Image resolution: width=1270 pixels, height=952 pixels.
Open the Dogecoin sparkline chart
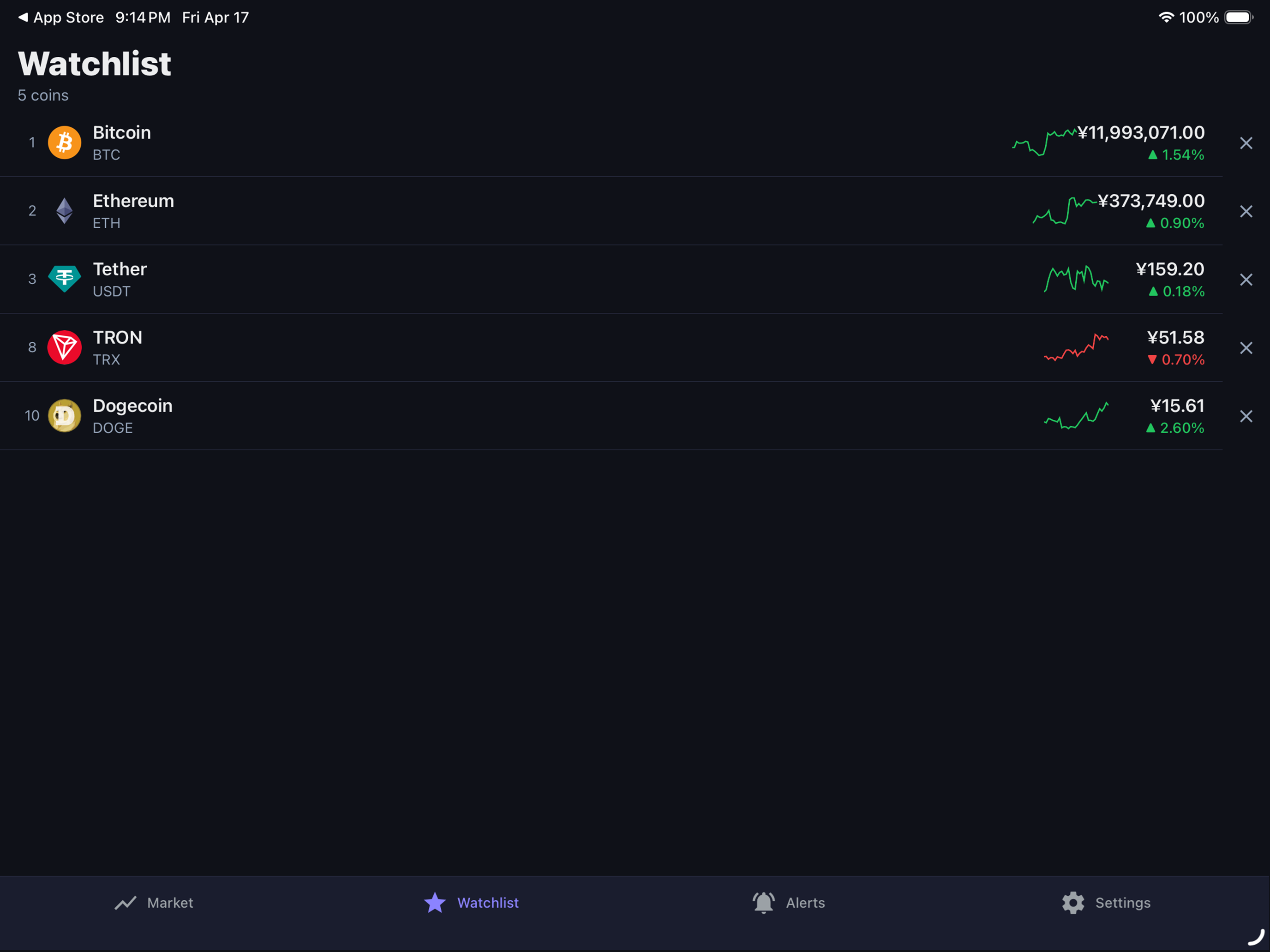pos(1077,416)
